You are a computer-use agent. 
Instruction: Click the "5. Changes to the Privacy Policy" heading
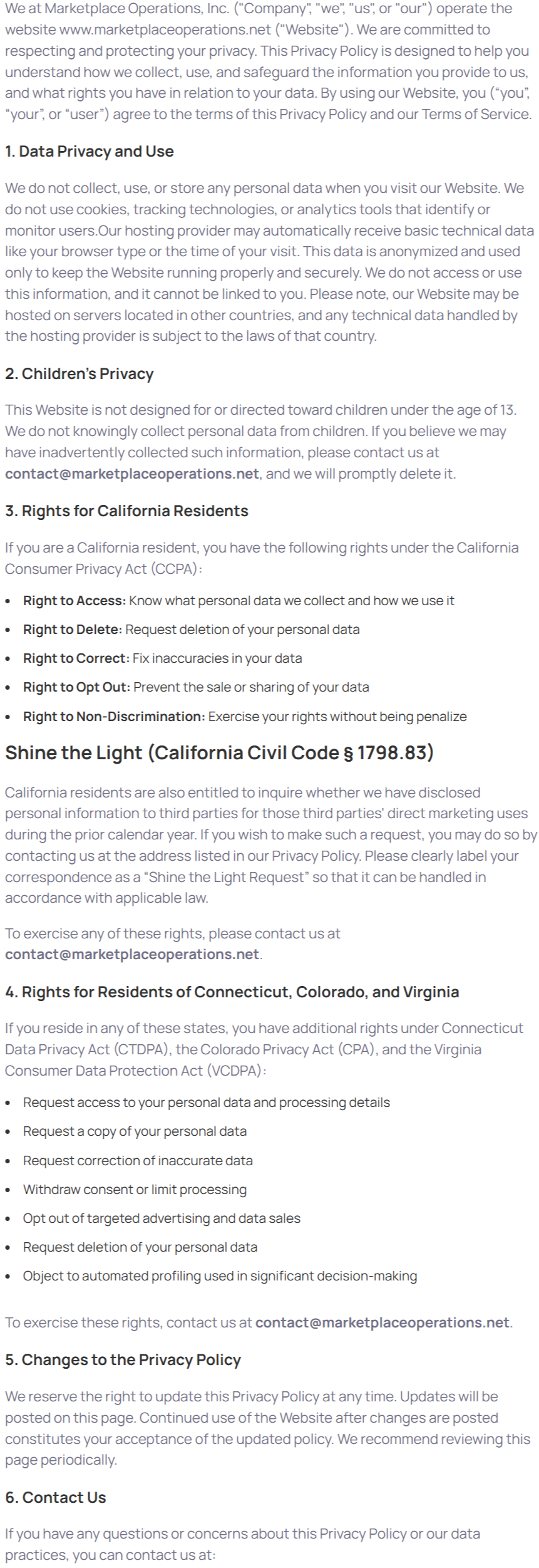pos(123,1360)
